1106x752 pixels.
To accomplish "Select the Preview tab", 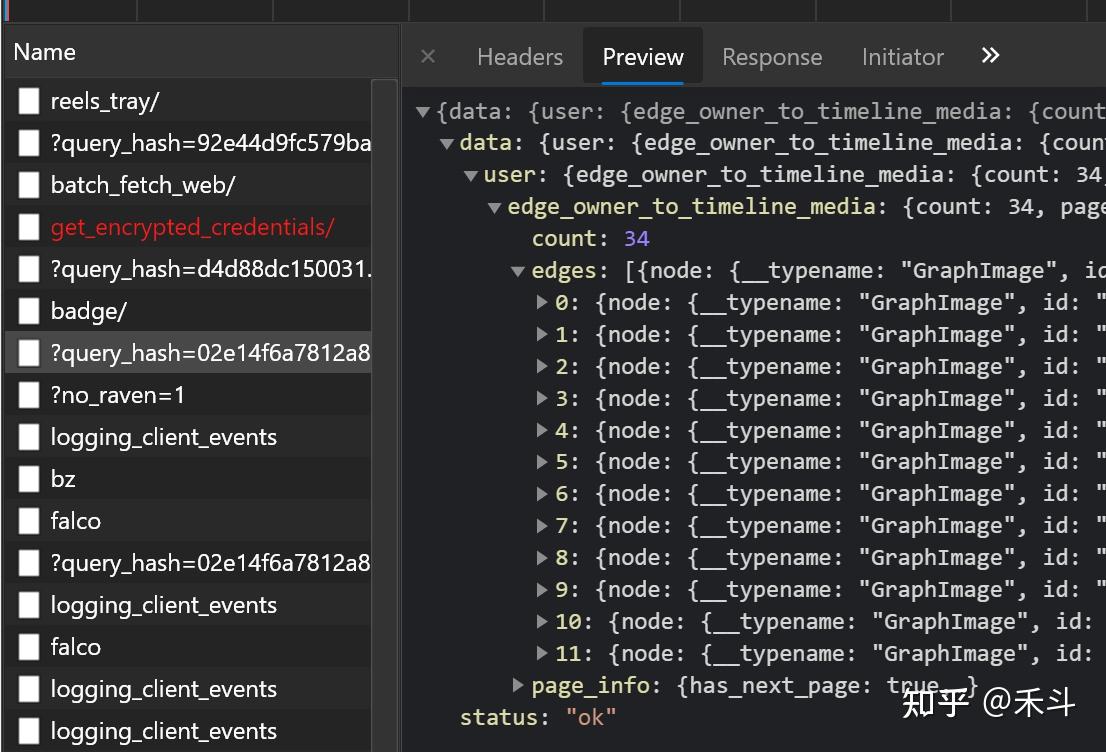I will point(643,56).
